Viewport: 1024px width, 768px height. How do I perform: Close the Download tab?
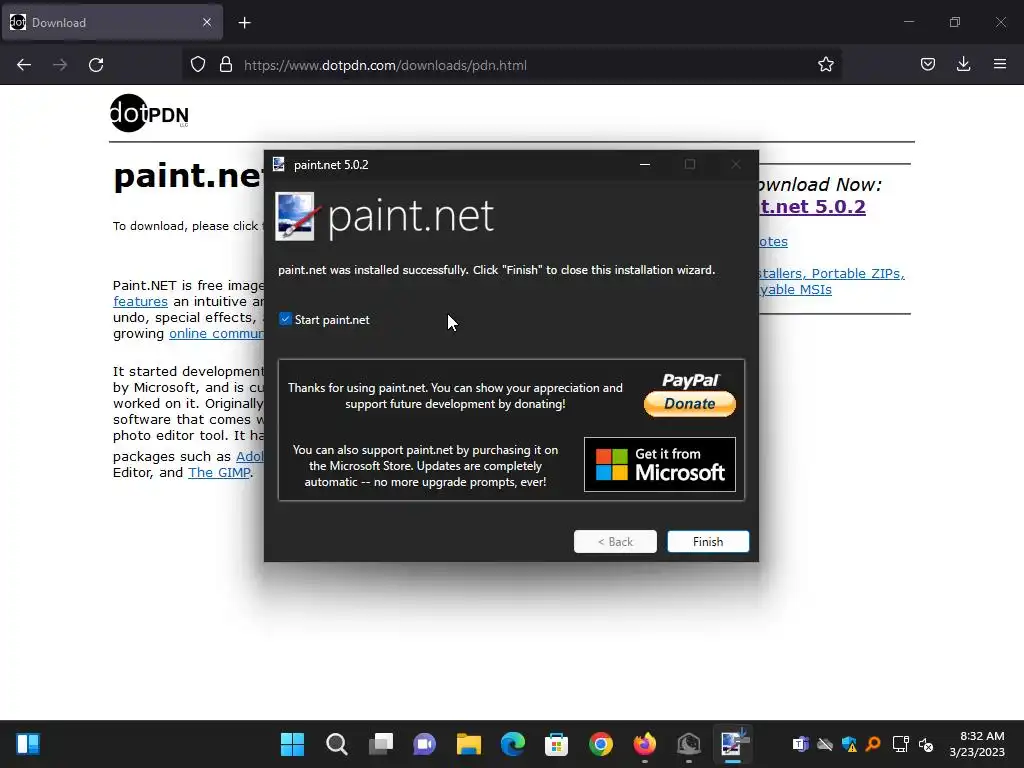tap(207, 22)
